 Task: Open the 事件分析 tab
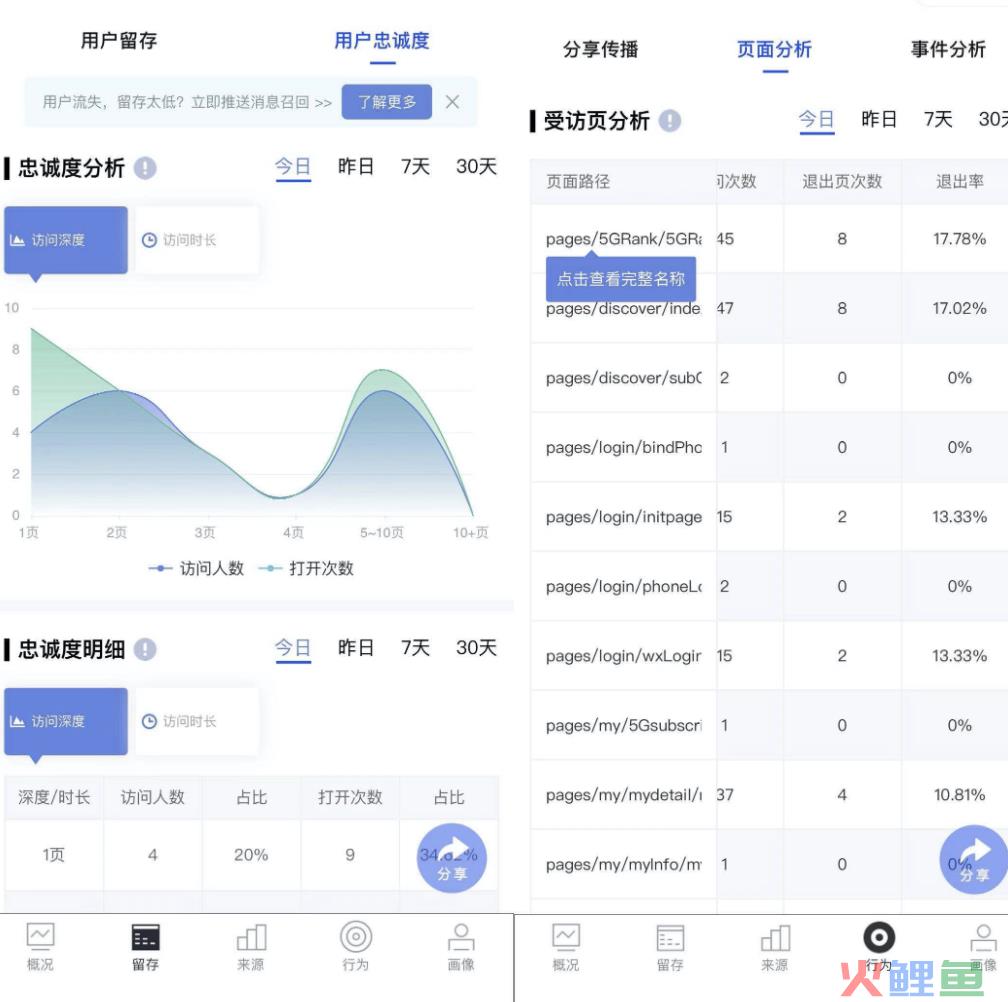[x=948, y=49]
